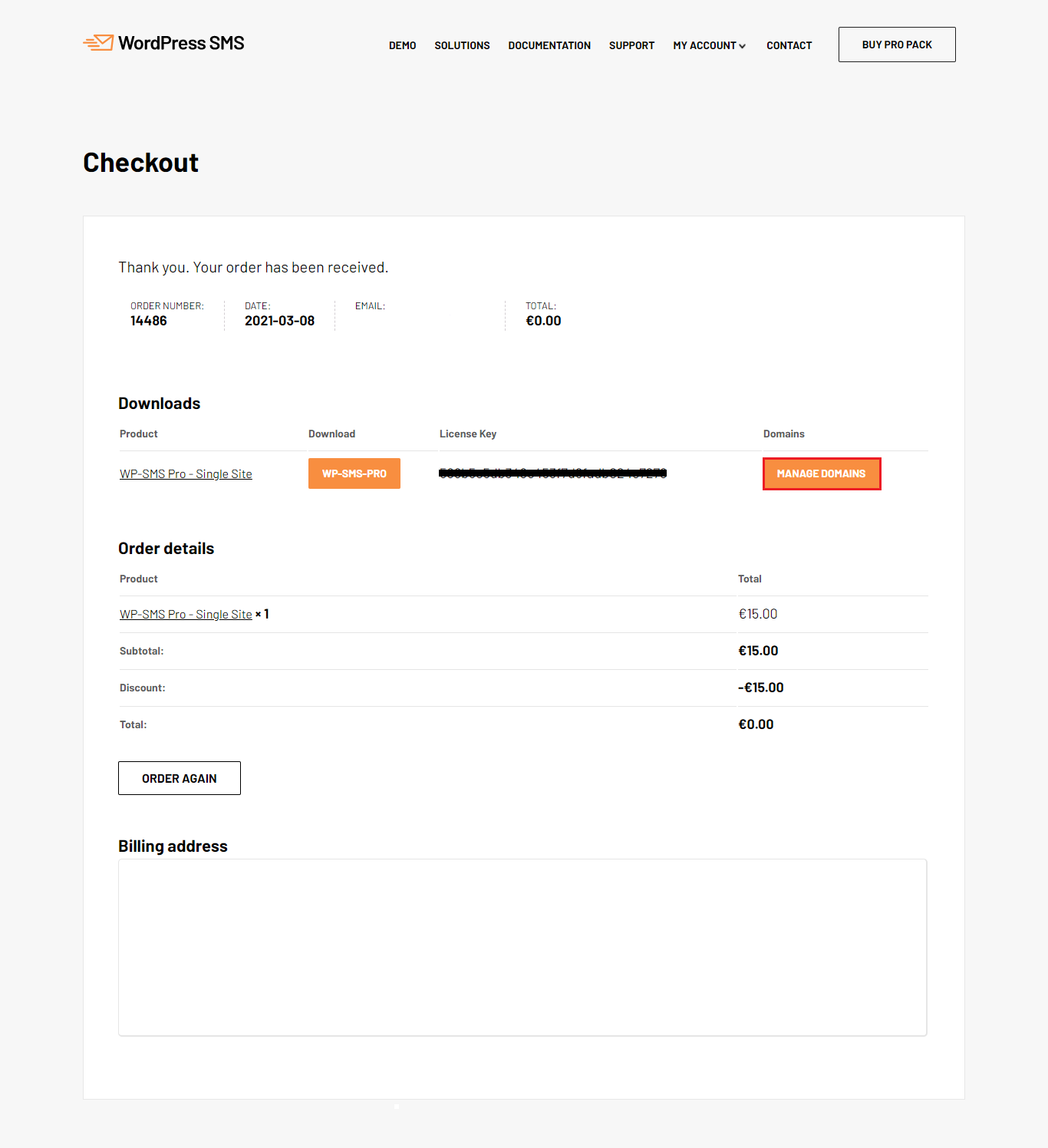This screenshot has width=1048, height=1148.
Task: Click the Domains column header
Action: tap(784, 434)
